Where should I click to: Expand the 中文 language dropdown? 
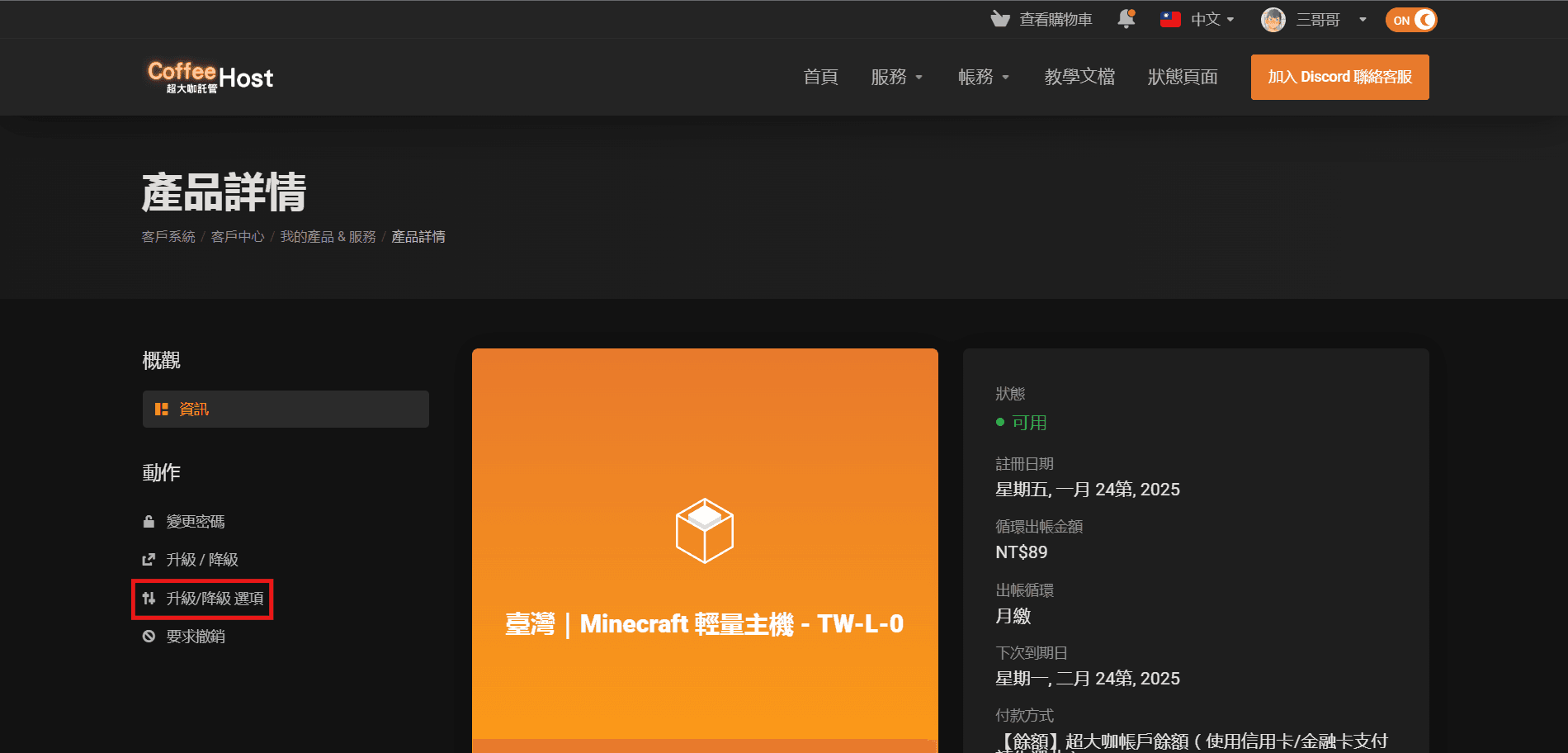(1213, 19)
